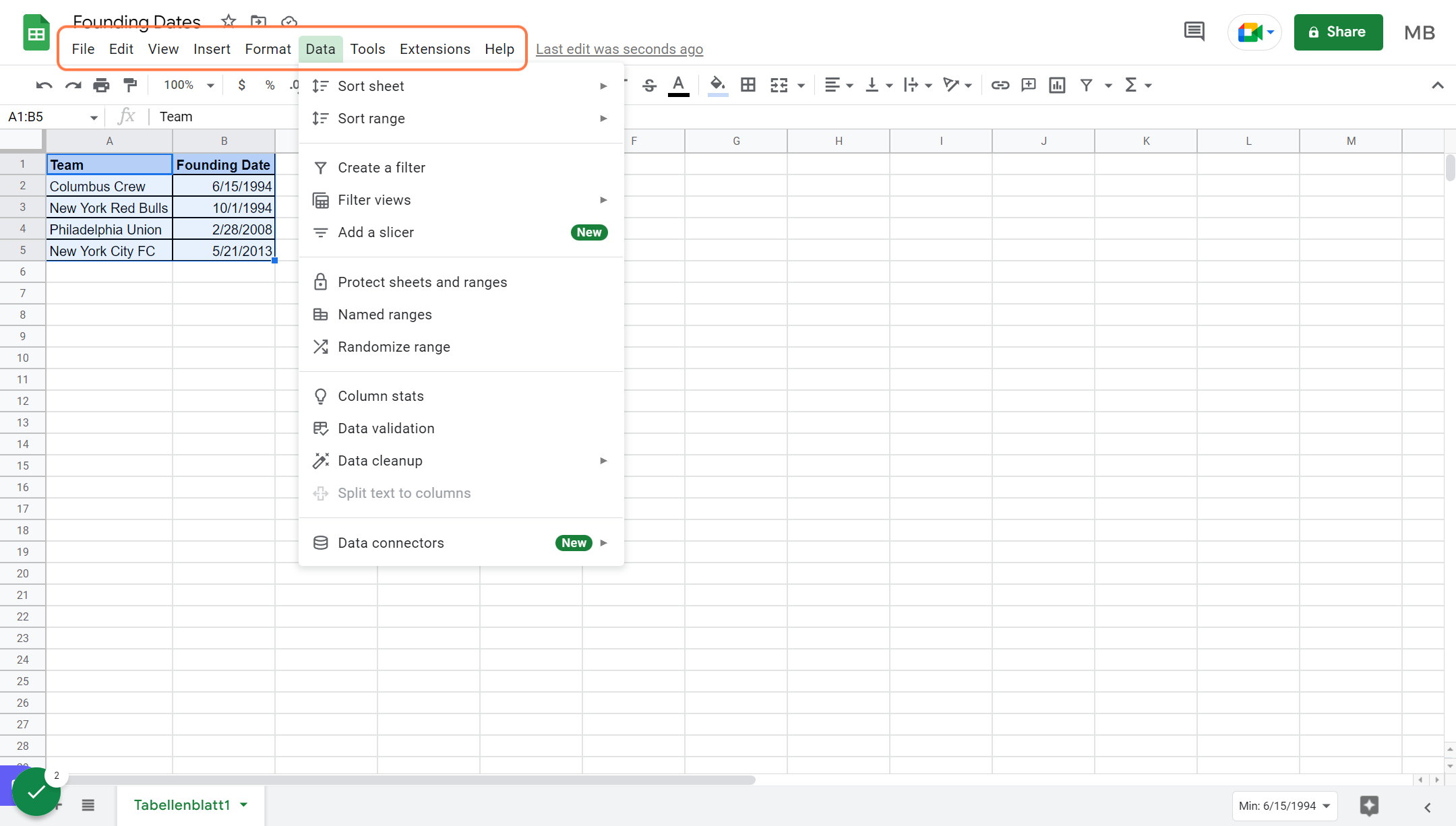The image size is (1456, 826).
Task: Open the Google Sheets home icon
Action: pos(36,32)
